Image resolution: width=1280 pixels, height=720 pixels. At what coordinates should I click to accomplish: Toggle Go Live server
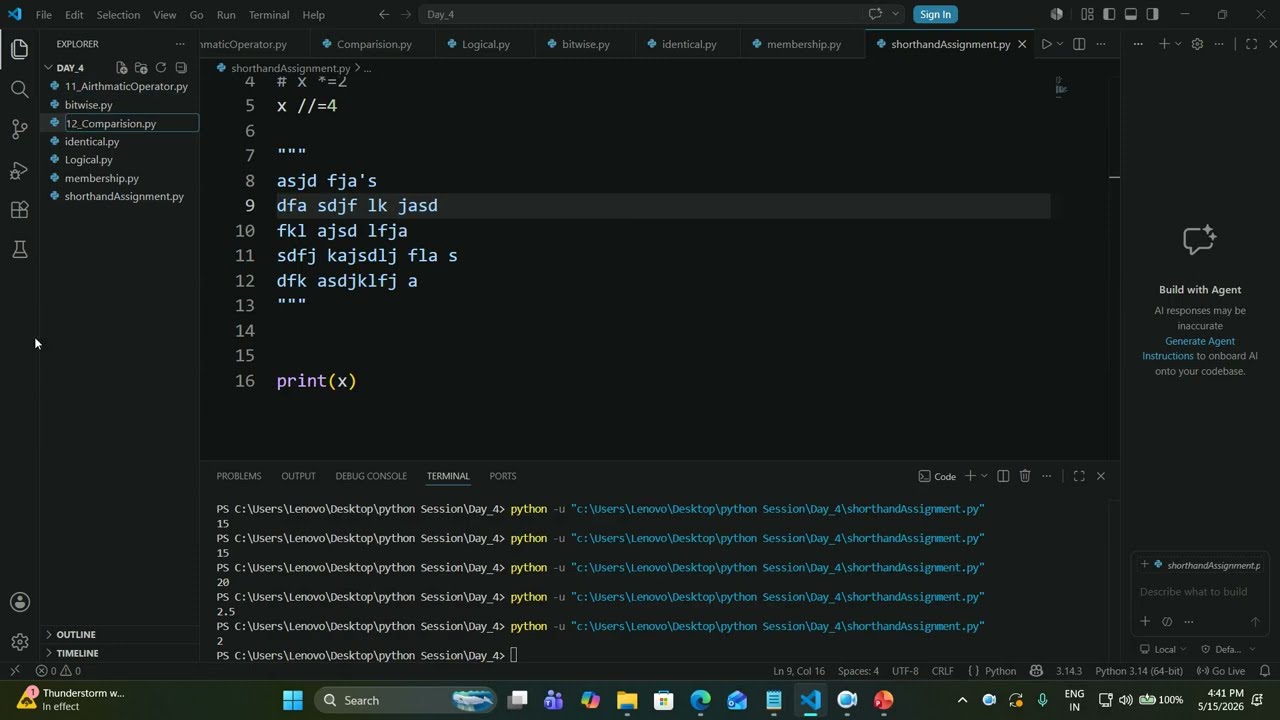coord(1220,671)
